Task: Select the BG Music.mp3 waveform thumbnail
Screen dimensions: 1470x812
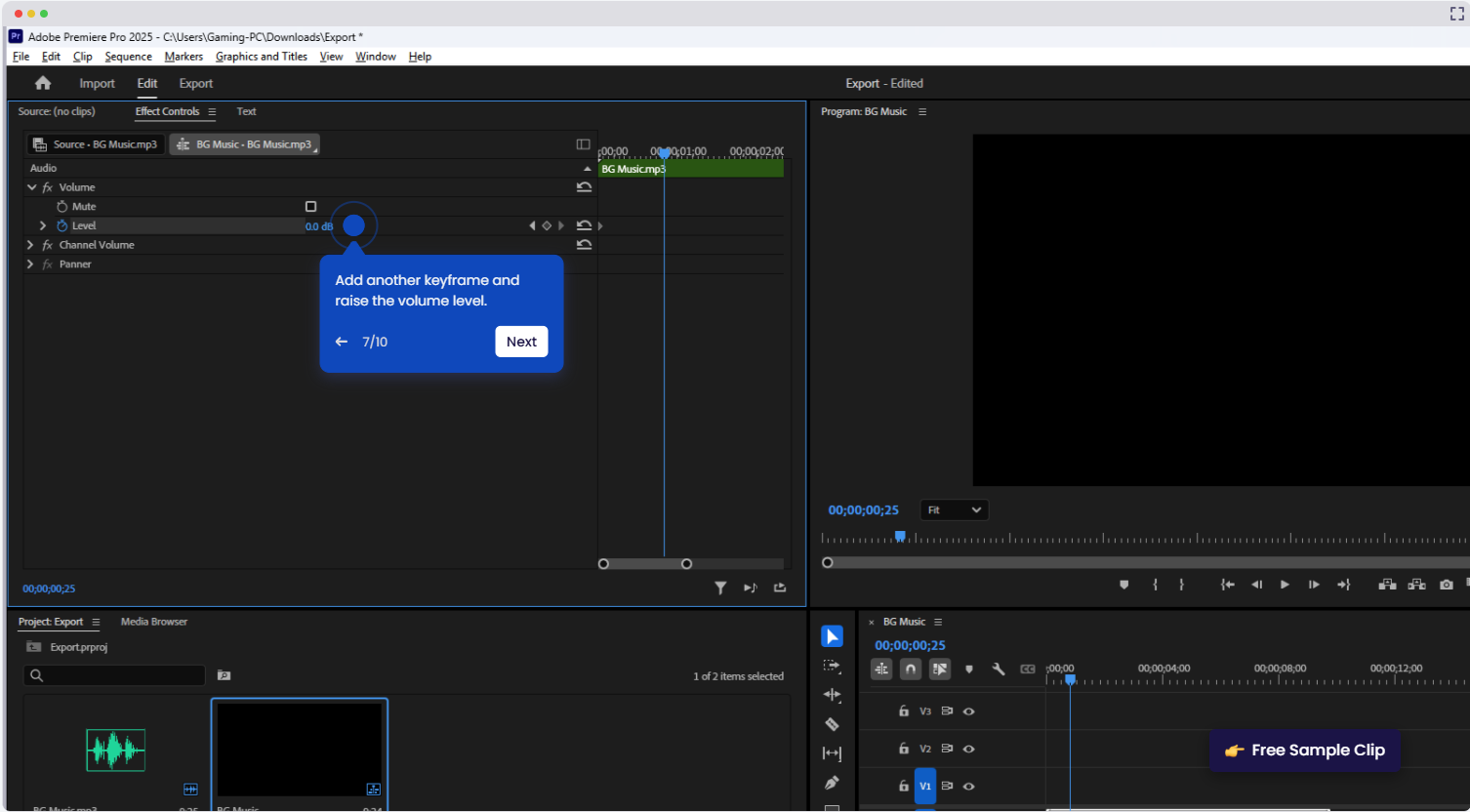Action: (x=115, y=750)
